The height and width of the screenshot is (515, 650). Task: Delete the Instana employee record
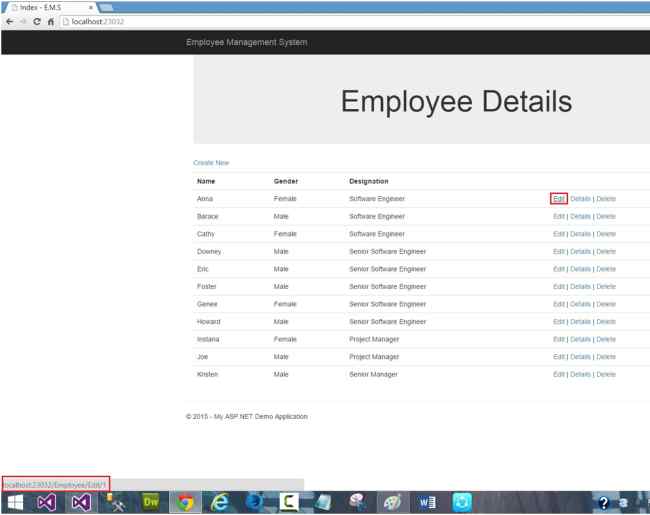(606, 339)
